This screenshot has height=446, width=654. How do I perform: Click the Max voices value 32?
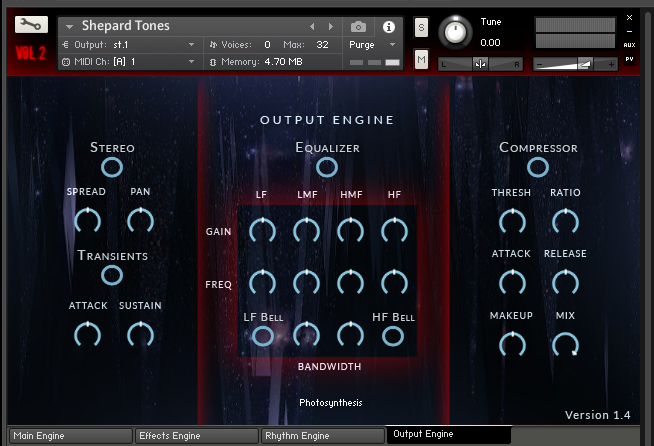(322, 45)
